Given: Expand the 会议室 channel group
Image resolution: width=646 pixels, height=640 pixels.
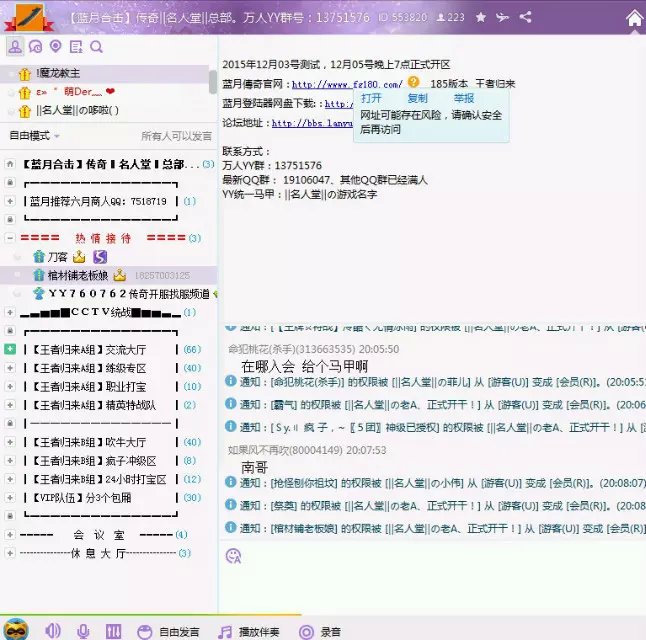Looking at the screenshot, I should coord(10,534).
